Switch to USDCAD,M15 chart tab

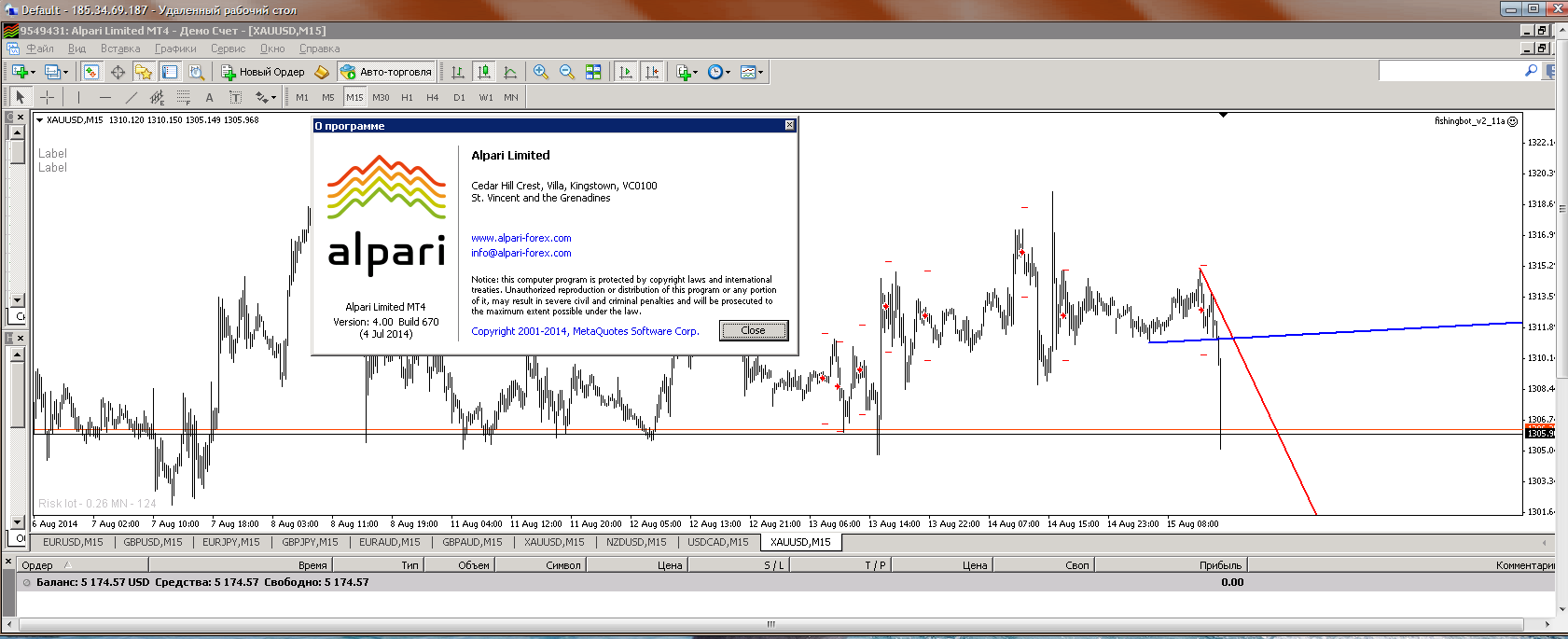[x=718, y=542]
